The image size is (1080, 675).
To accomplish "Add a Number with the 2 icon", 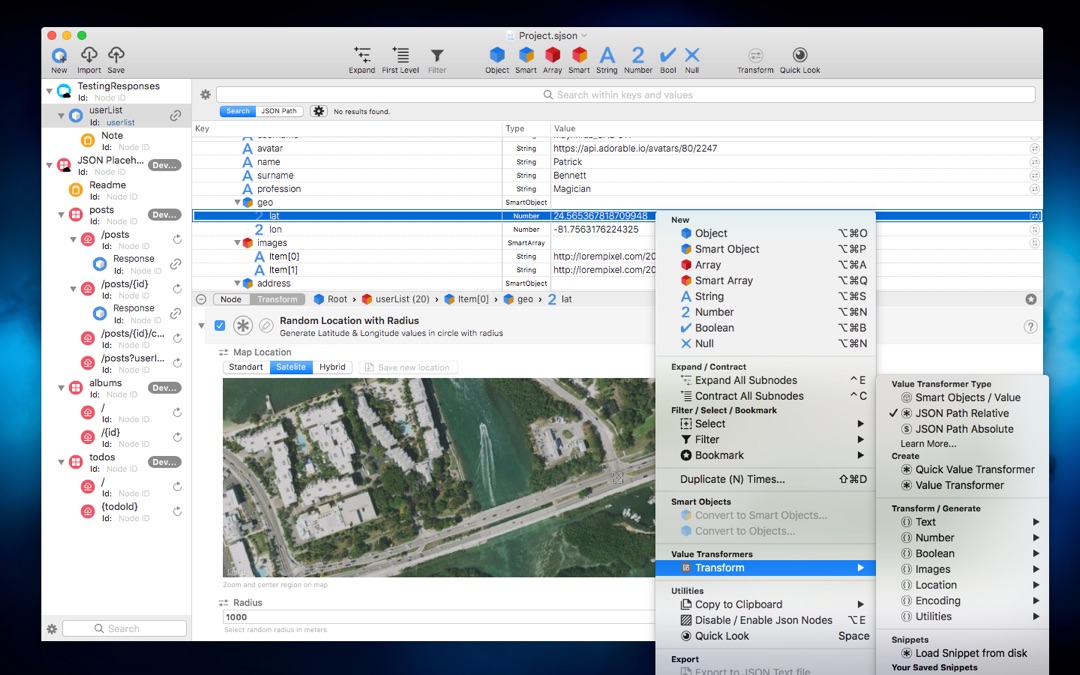I will [x=638, y=54].
